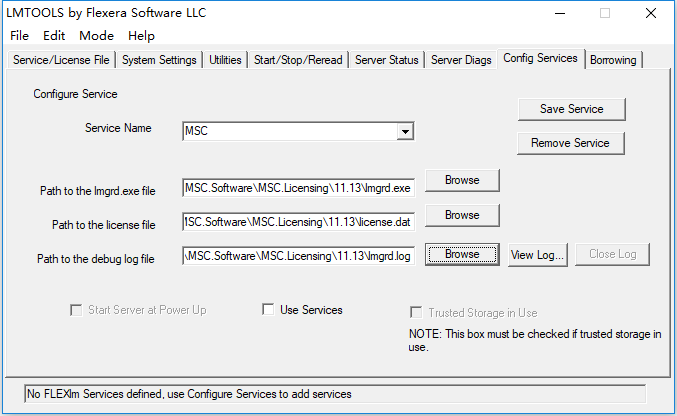Open the Help menu
The image size is (677, 416).
tap(141, 36)
